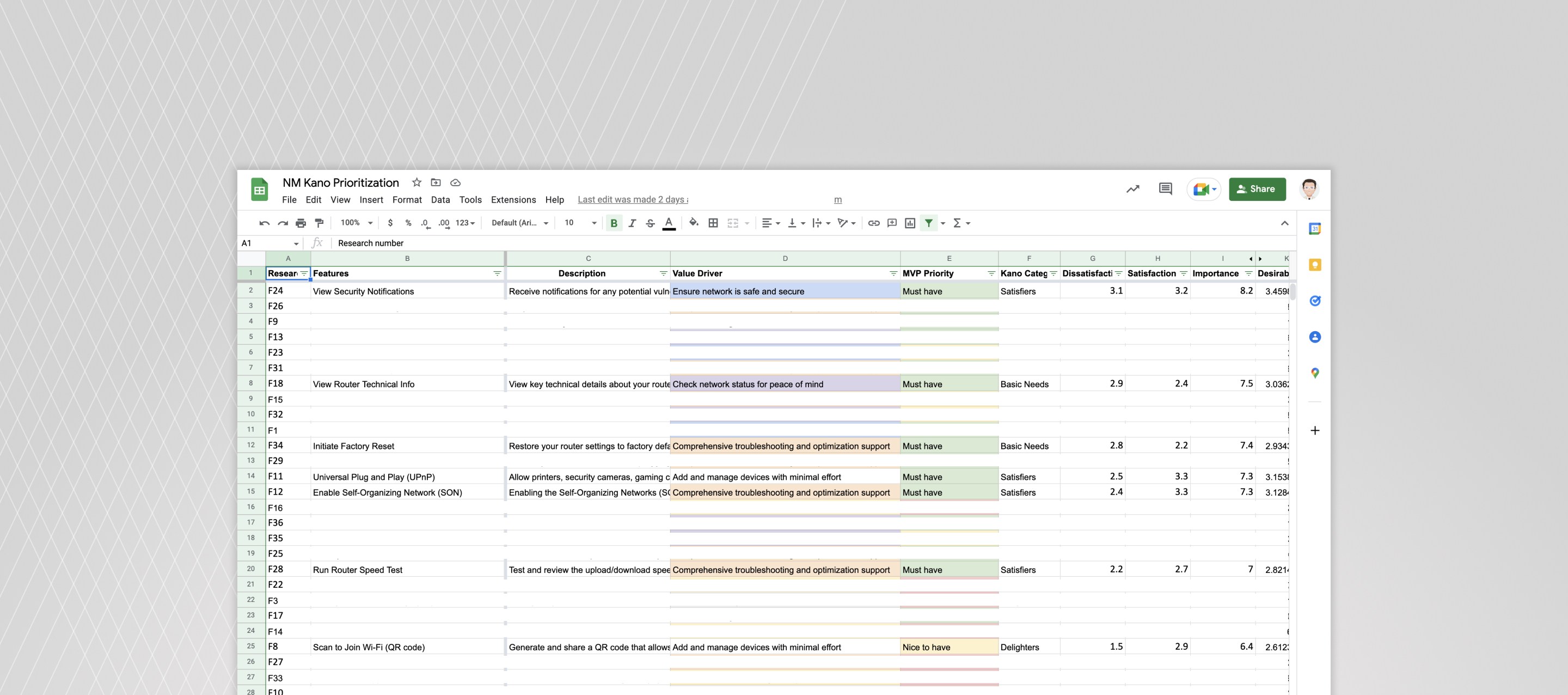Click the insert chart icon
This screenshot has height=695, width=1568.
click(x=910, y=223)
